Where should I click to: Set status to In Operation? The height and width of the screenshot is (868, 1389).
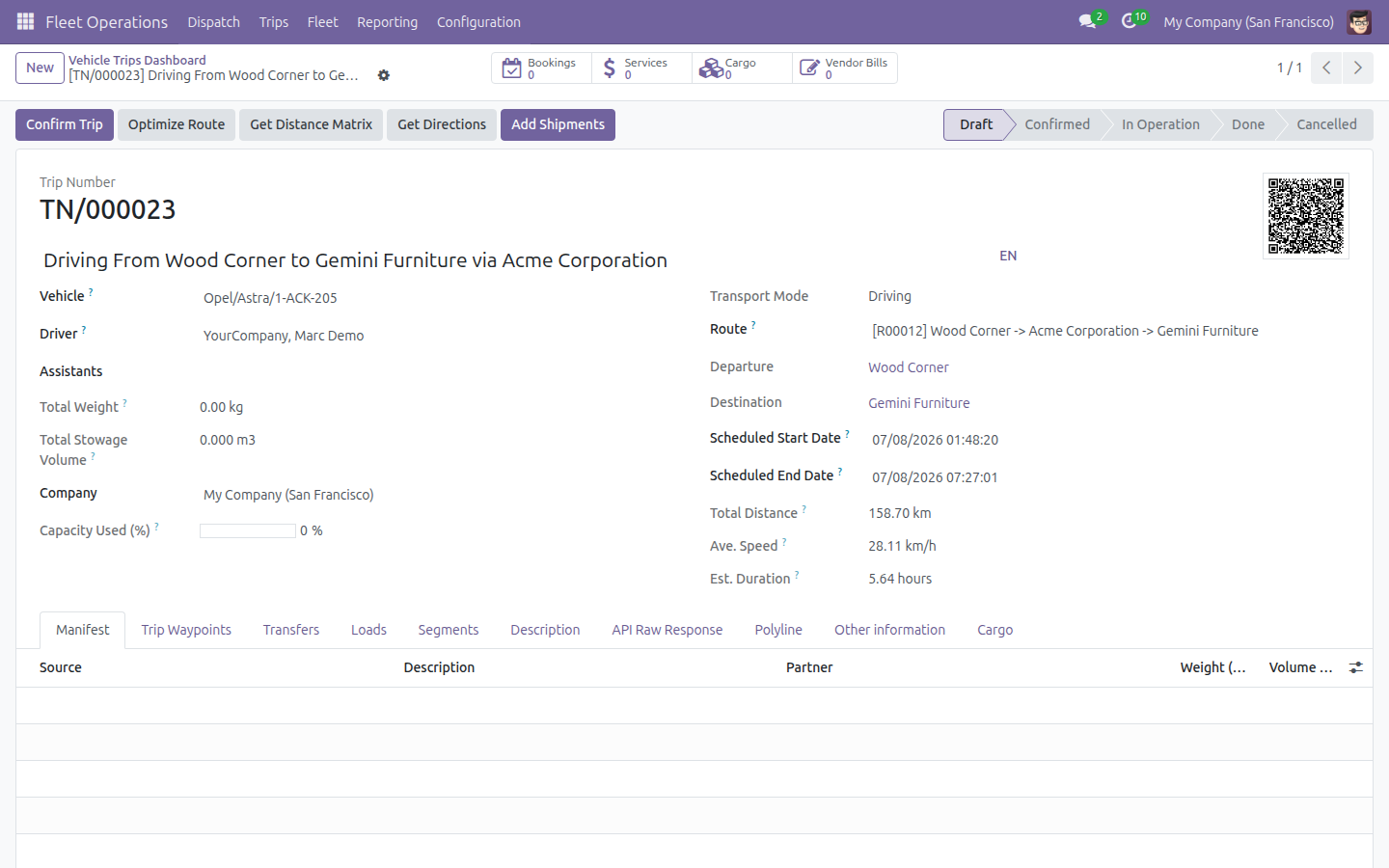click(x=1160, y=124)
